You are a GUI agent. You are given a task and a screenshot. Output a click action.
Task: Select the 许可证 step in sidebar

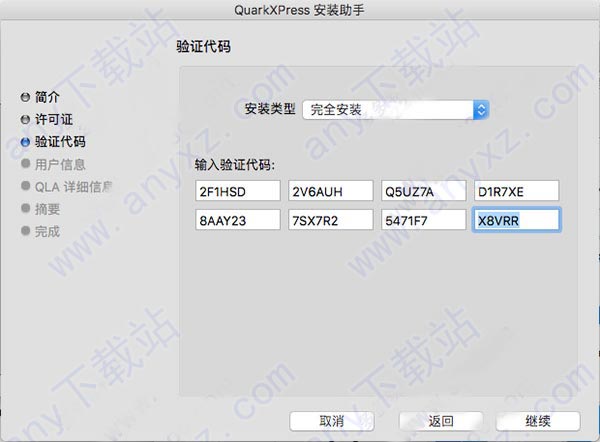pos(54,119)
